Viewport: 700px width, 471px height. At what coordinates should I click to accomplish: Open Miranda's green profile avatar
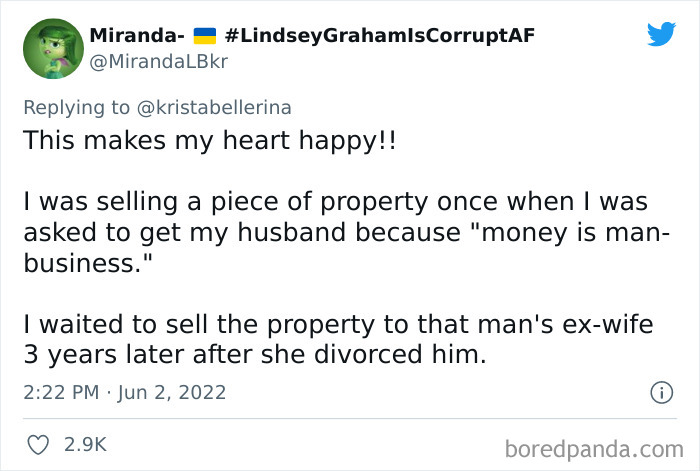click(x=52, y=49)
